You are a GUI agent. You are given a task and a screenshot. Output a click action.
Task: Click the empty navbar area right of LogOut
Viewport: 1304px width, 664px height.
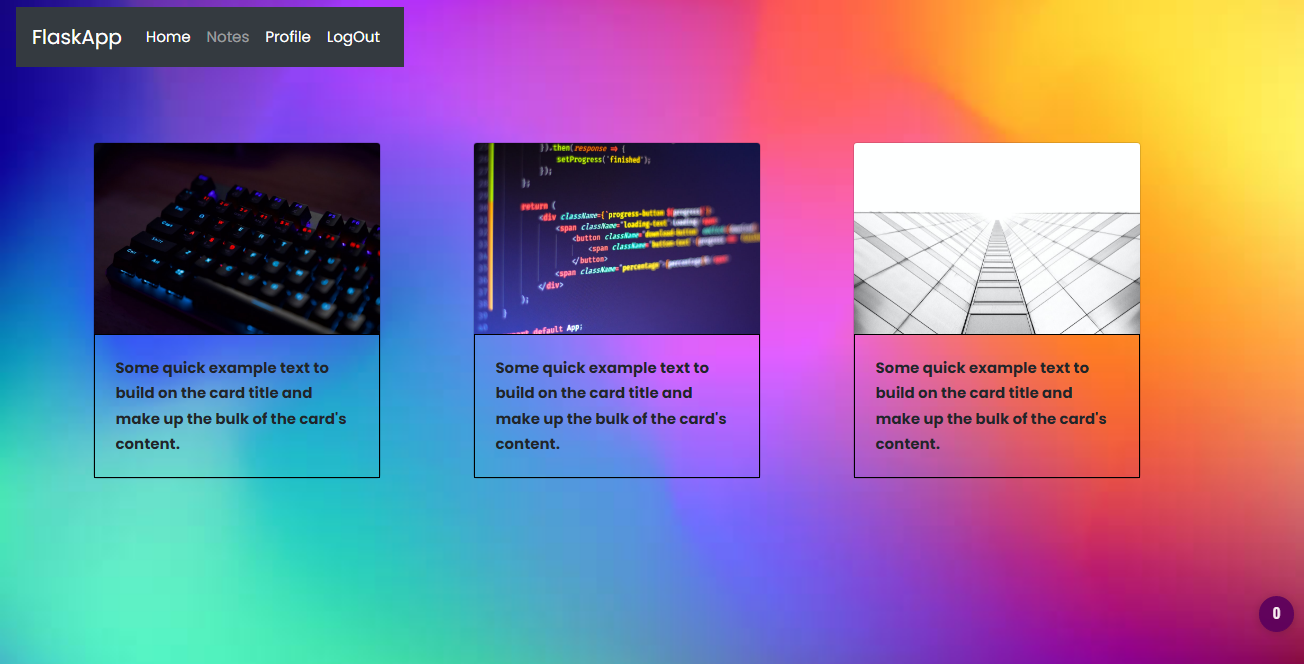tap(392, 37)
